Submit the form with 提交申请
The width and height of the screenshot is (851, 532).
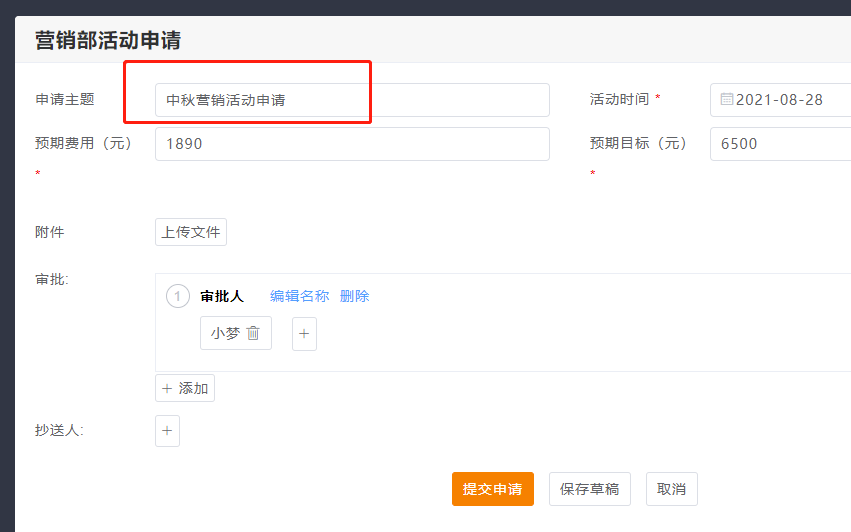(492, 489)
